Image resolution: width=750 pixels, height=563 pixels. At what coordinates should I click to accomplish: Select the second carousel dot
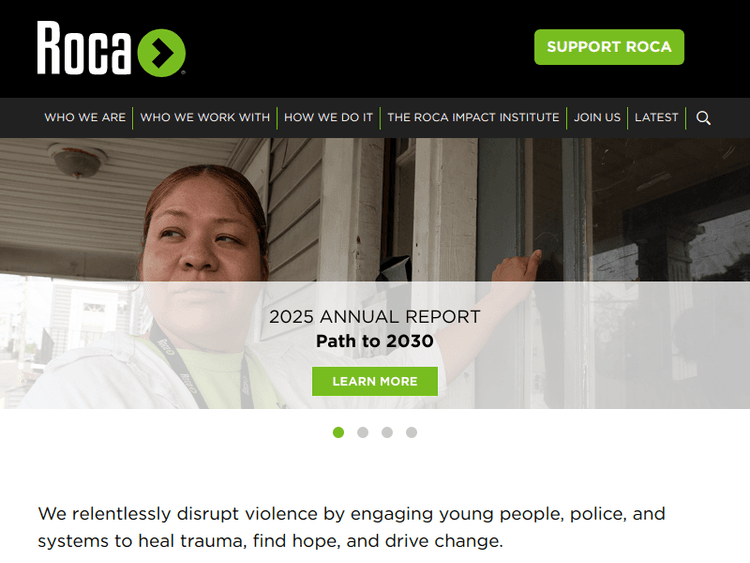coord(363,432)
